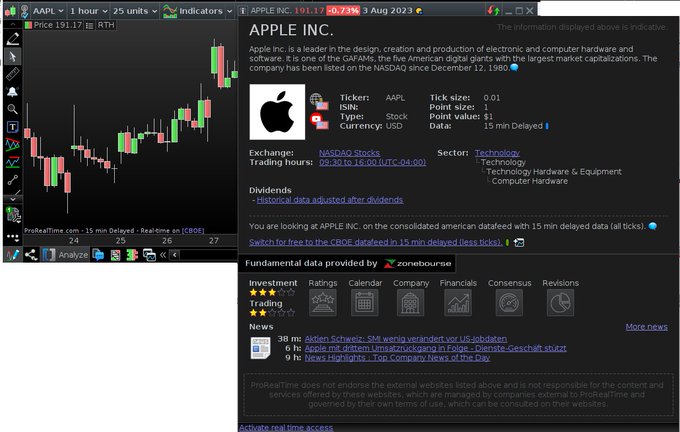Image resolution: width=680 pixels, height=432 pixels.
Task: Click the Price 191.17 color swatch
Action: 28,25
